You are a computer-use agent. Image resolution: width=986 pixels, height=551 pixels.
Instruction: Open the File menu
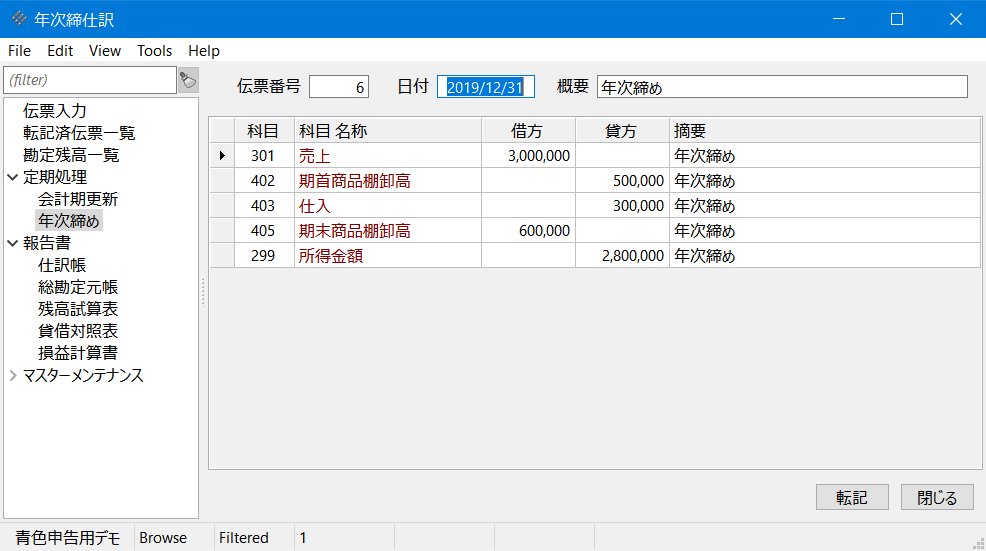coord(19,51)
